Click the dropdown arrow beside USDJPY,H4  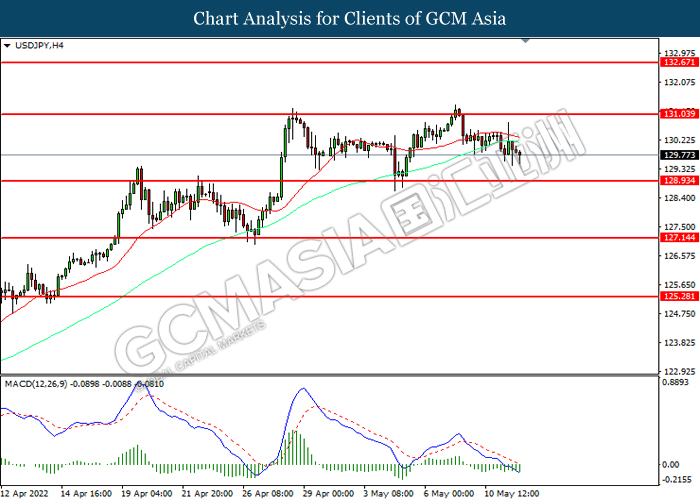click(7, 46)
